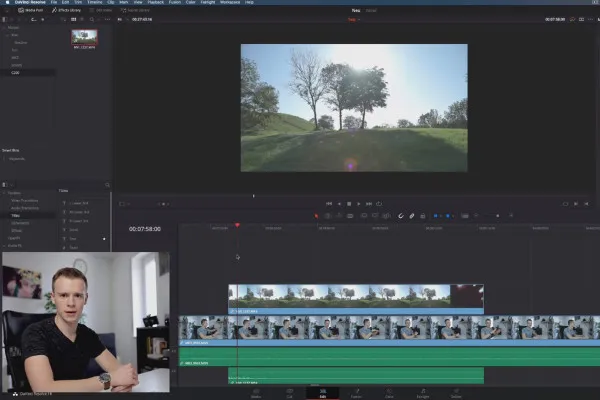
Task: Click the viewer Transform overlay icon
Action: tap(122, 204)
